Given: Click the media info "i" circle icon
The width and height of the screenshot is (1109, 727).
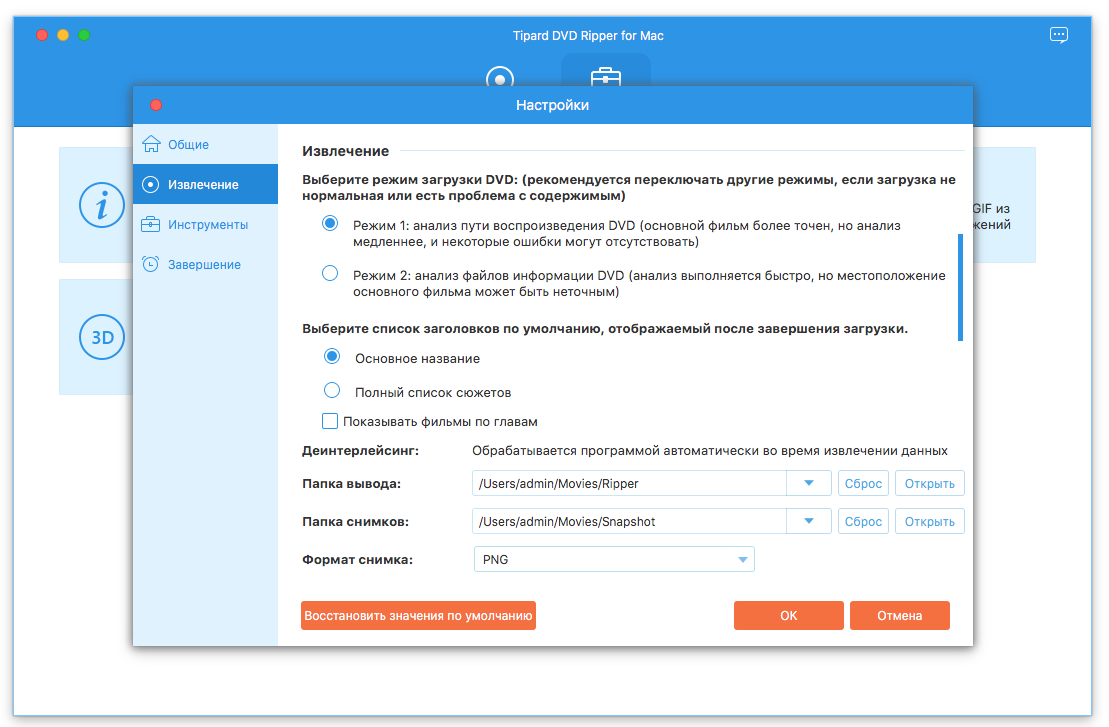Looking at the screenshot, I should [x=102, y=205].
